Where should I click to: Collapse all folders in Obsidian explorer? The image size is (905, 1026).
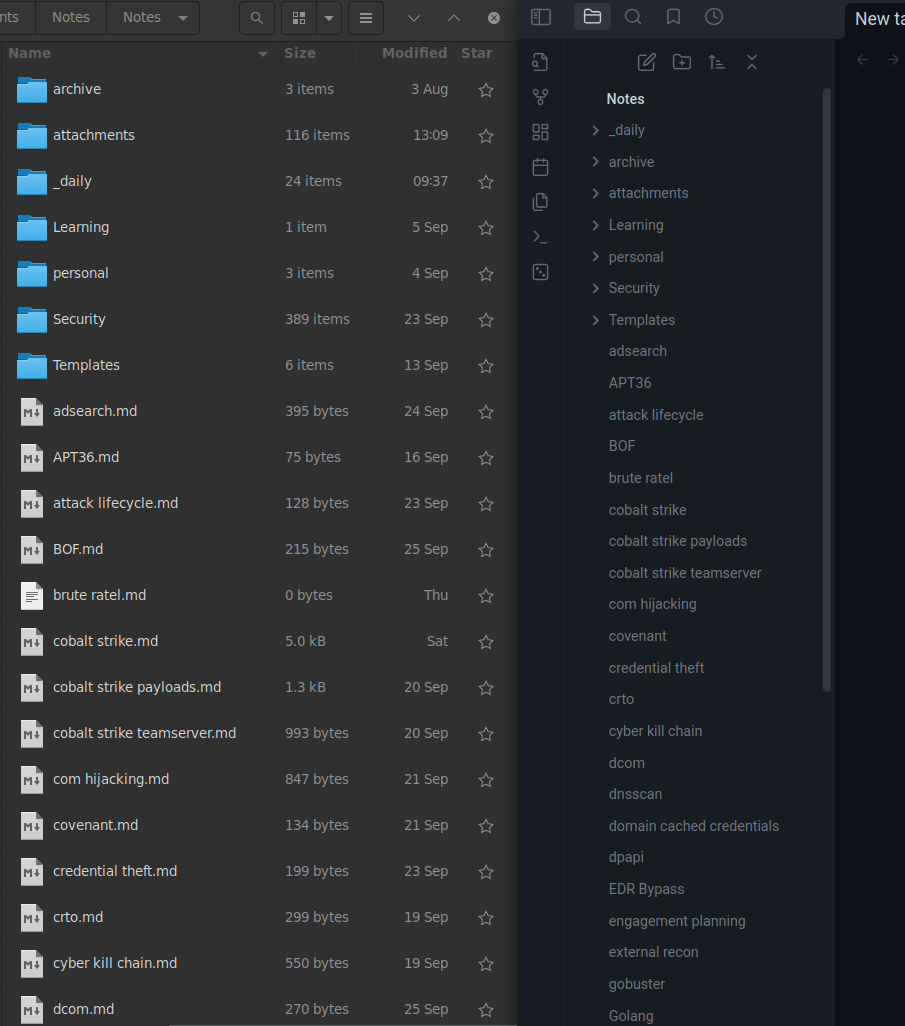pos(752,62)
